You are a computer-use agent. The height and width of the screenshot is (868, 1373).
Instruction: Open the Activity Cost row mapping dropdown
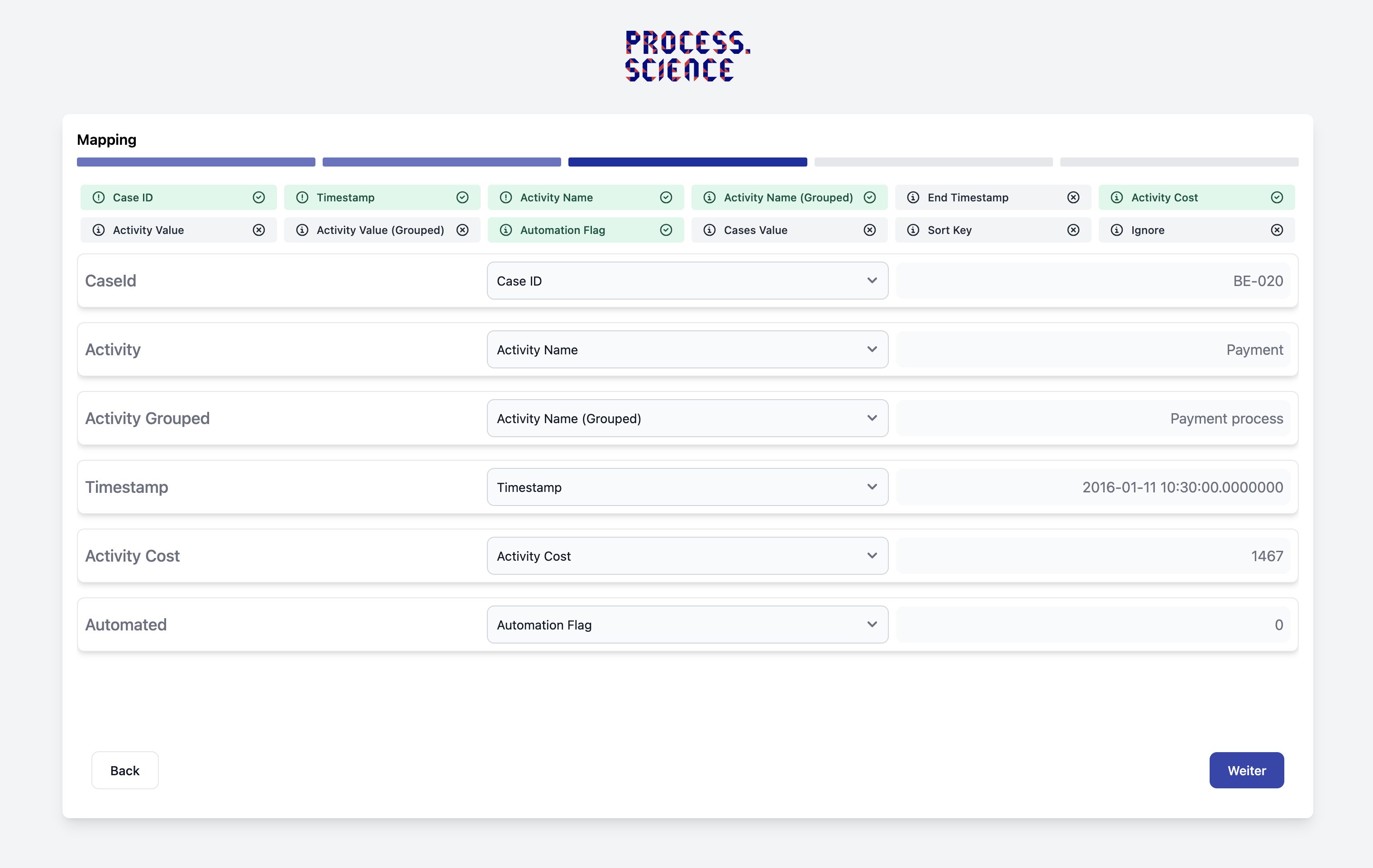[x=687, y=555]
